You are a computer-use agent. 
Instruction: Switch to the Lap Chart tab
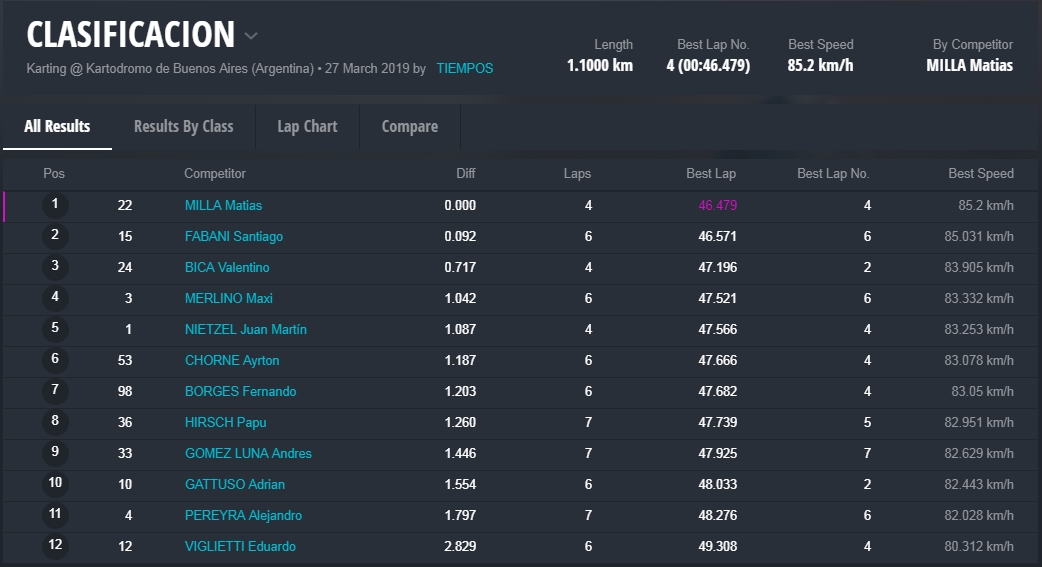tap(307, 126)
